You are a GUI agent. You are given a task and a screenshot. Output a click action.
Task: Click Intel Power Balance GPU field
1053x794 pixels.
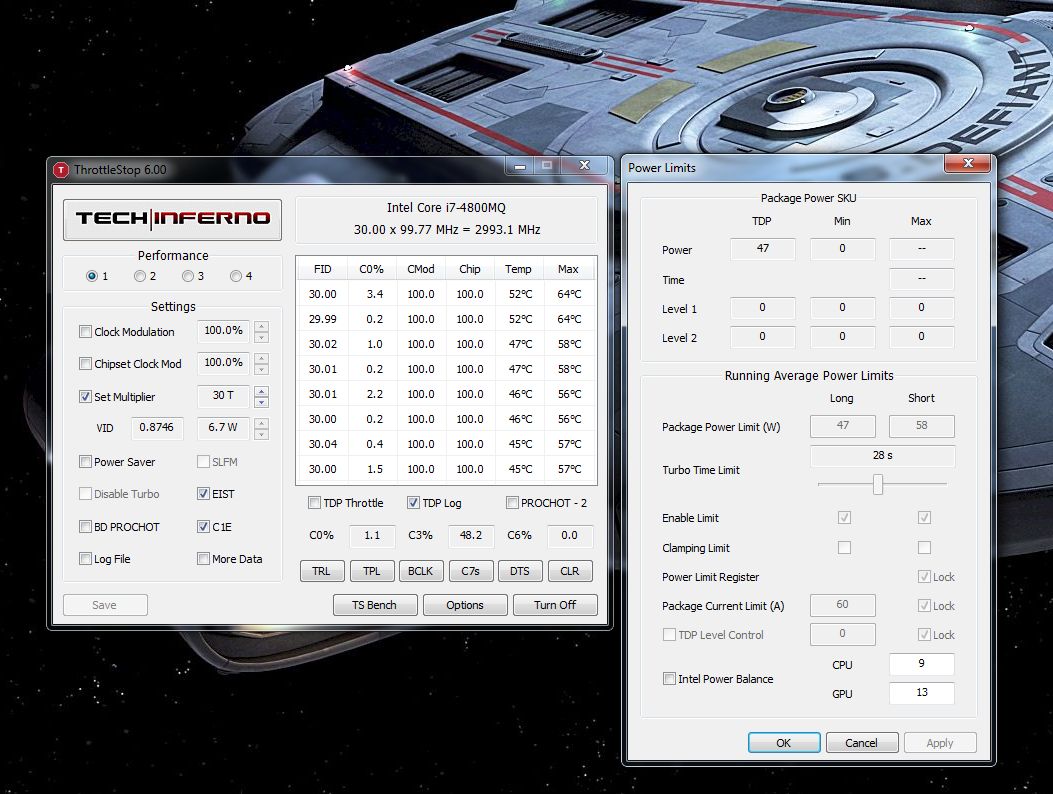pyautogui.click(x=922, y=693)
